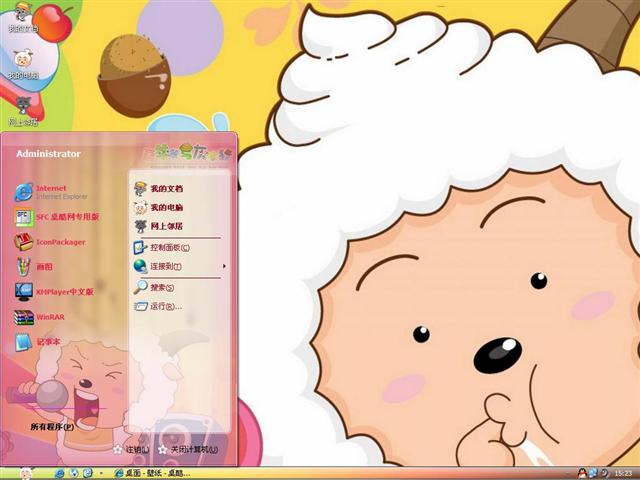Open WinRAR from the Start menu
This screenshot has height=480, width=640.
click(x=40, y=317)
